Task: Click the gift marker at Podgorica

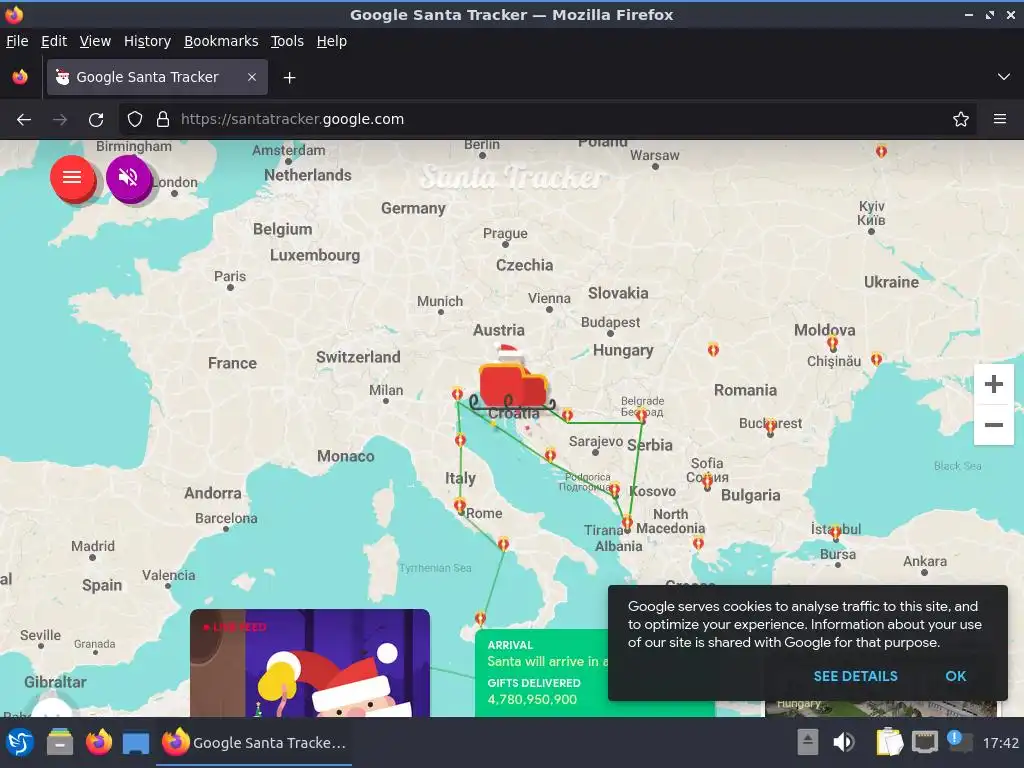Action: pos(615,489)
